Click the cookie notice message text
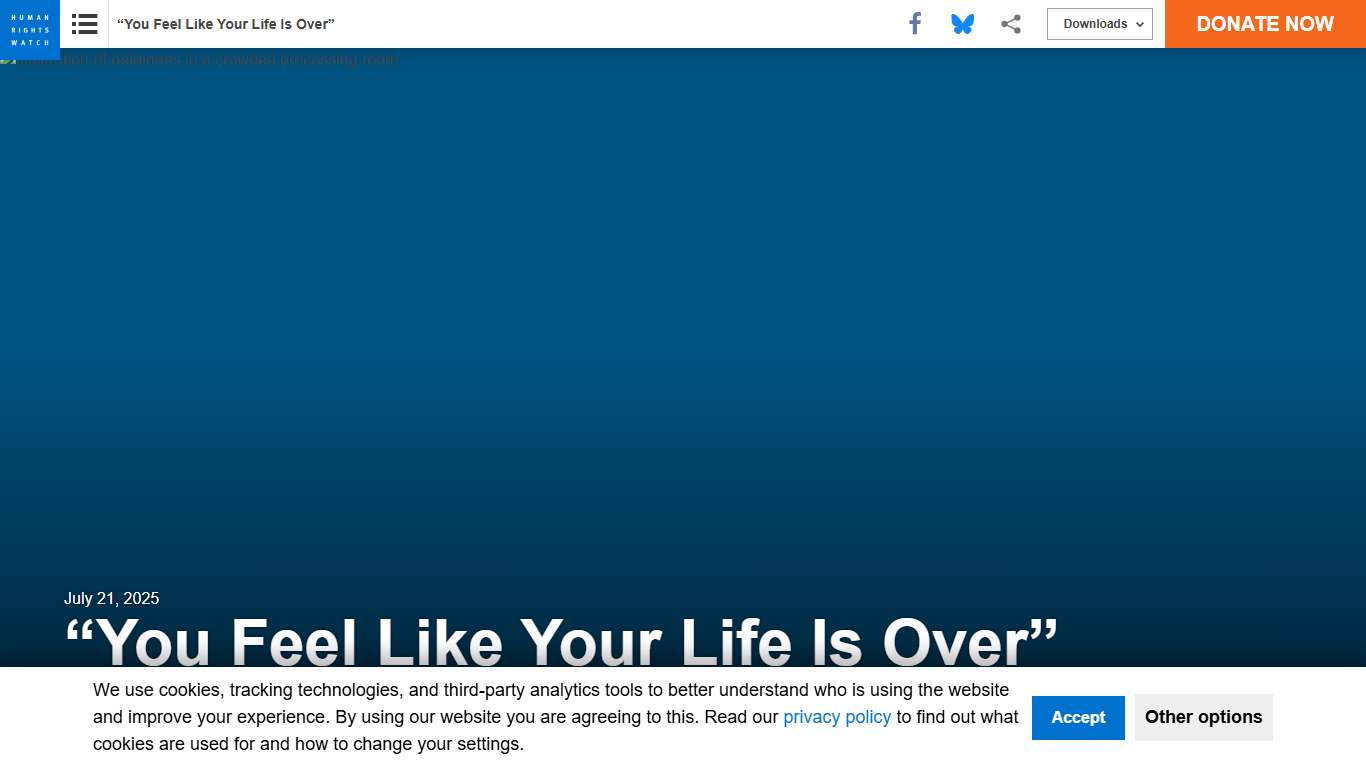This screenshot has height=768, width=1366. click(x=550, y=690)
